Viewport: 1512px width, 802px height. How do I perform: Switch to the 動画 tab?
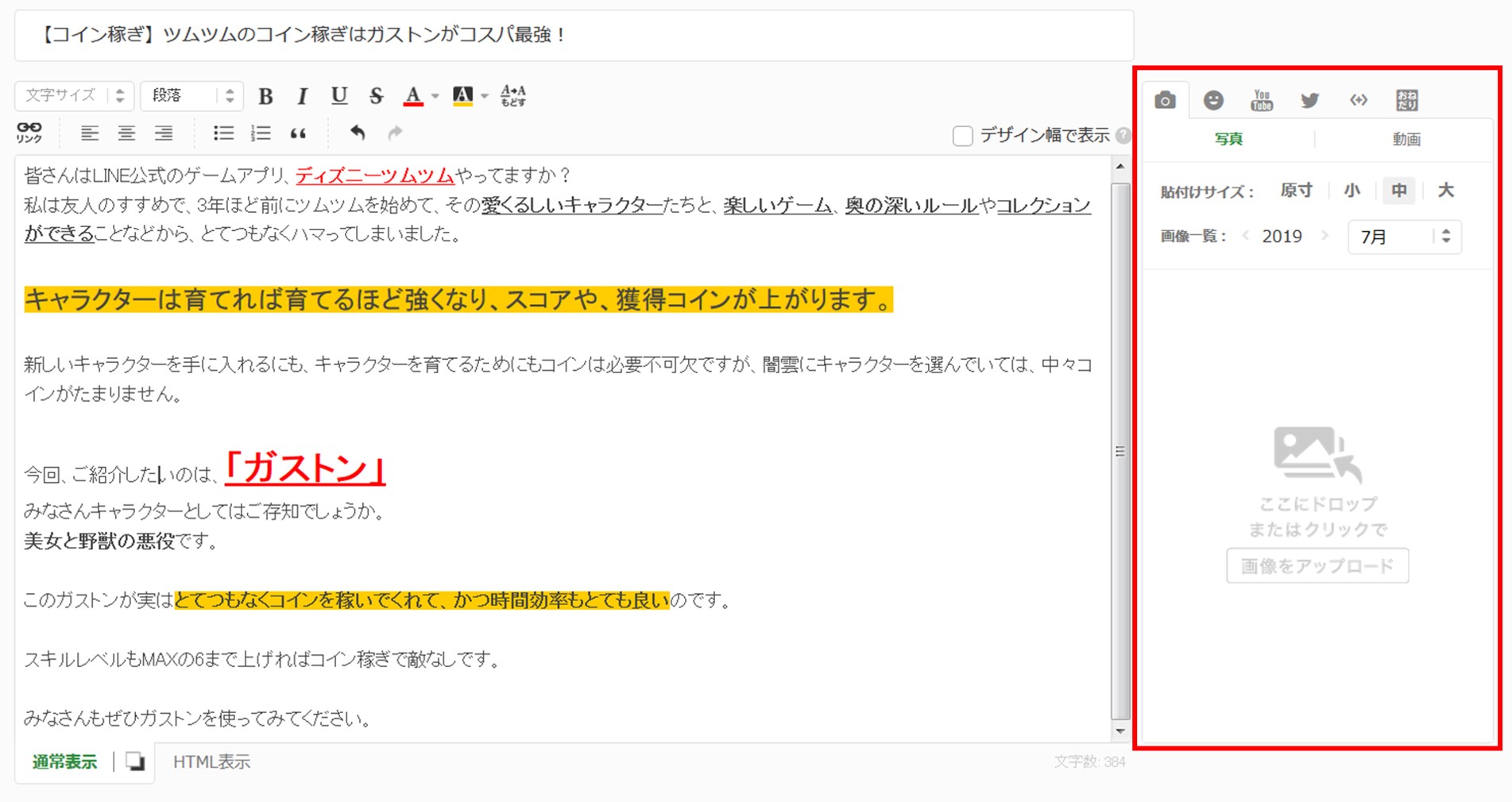[1406, 139]
